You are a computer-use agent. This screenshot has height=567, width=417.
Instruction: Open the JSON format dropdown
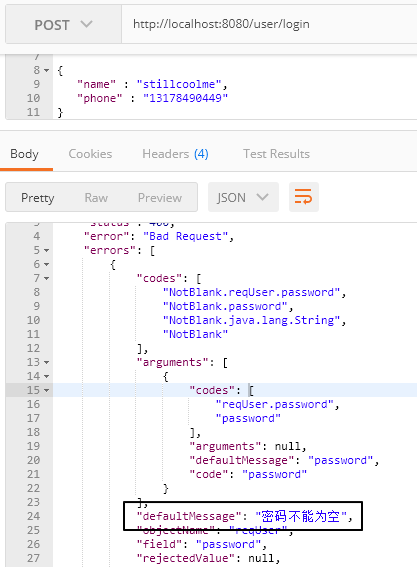(243, 197)
